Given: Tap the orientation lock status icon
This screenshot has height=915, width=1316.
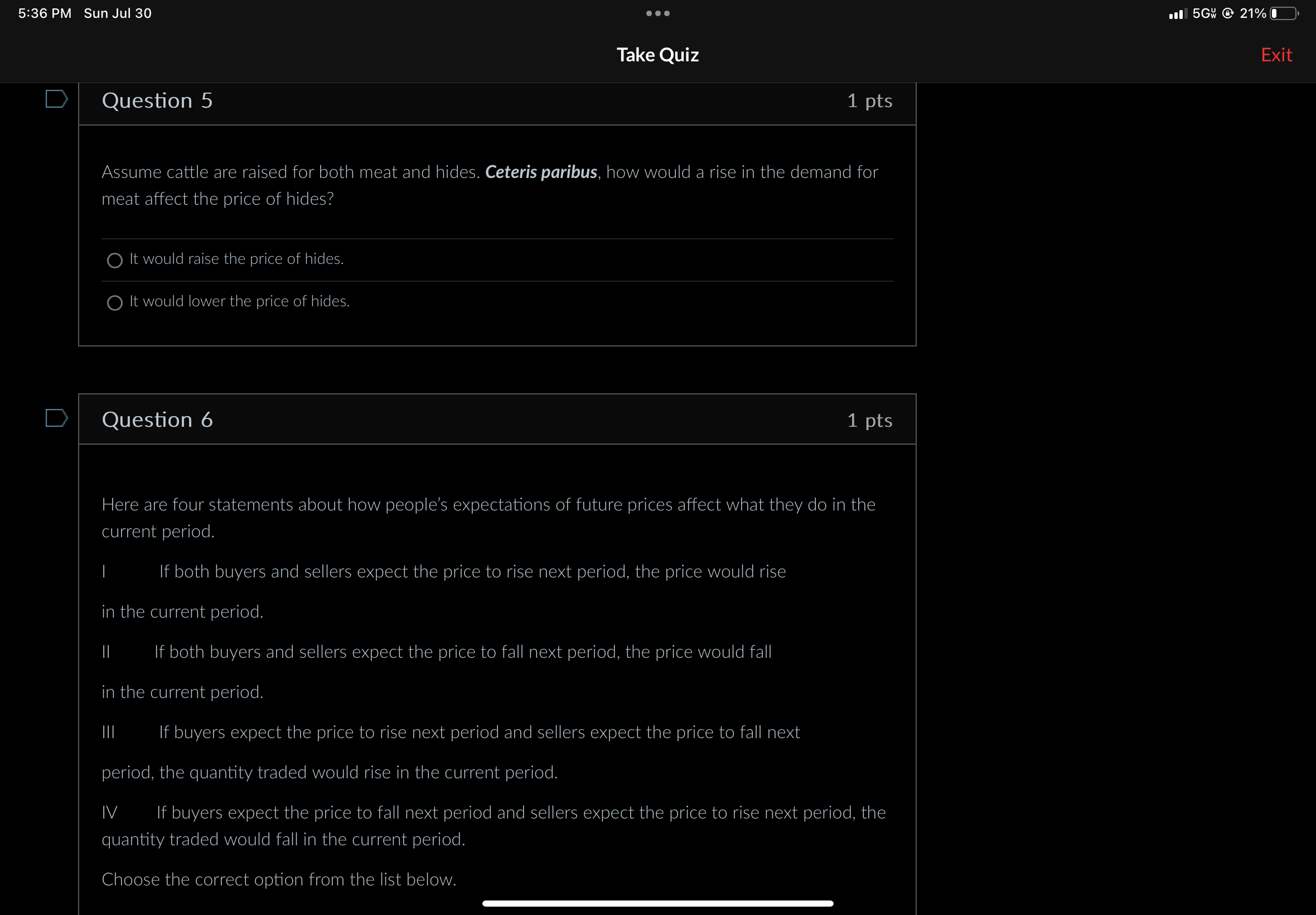Looking at the screenshot, I should point(1227,13).
